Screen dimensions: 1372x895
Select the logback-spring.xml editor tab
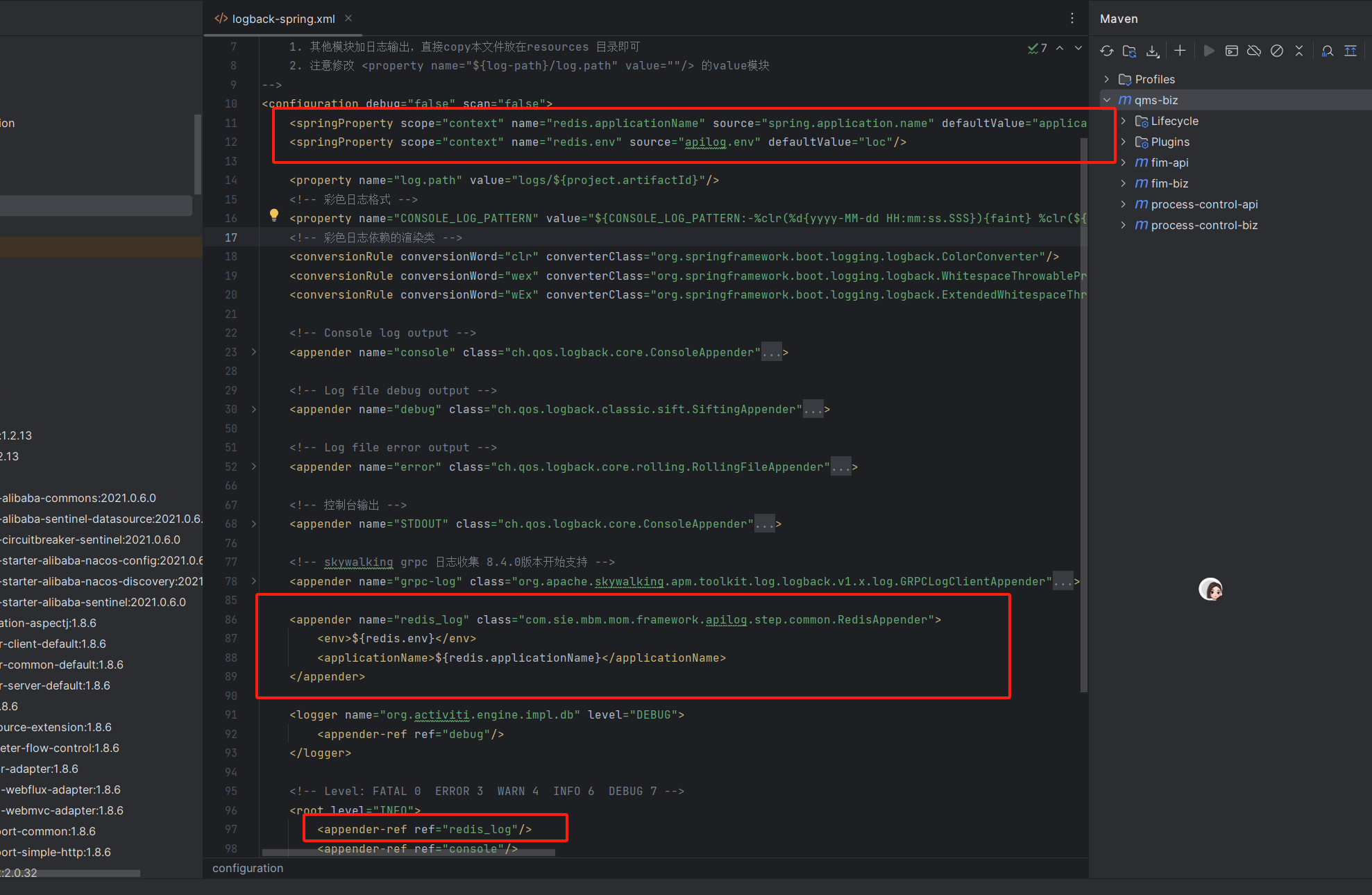(x=282, y=19)
